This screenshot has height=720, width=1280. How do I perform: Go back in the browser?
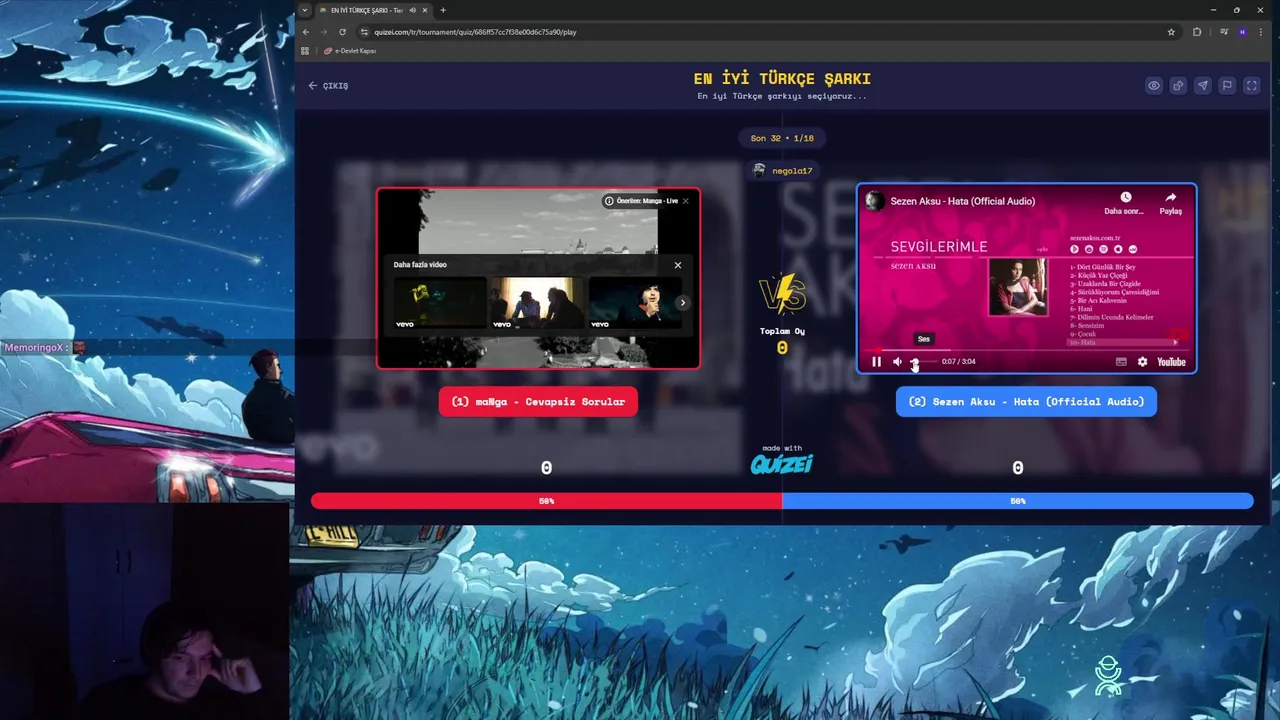click(306, 32)
